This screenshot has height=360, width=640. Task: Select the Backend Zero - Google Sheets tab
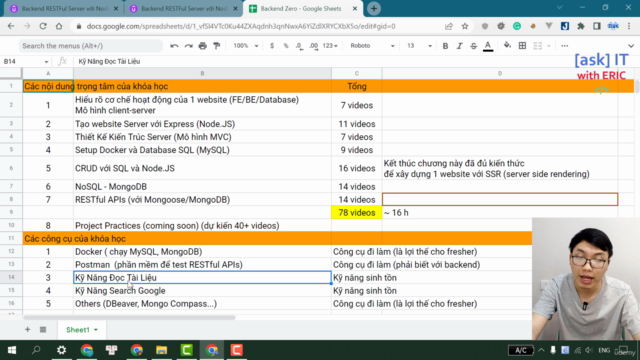[x=303, y=8]
